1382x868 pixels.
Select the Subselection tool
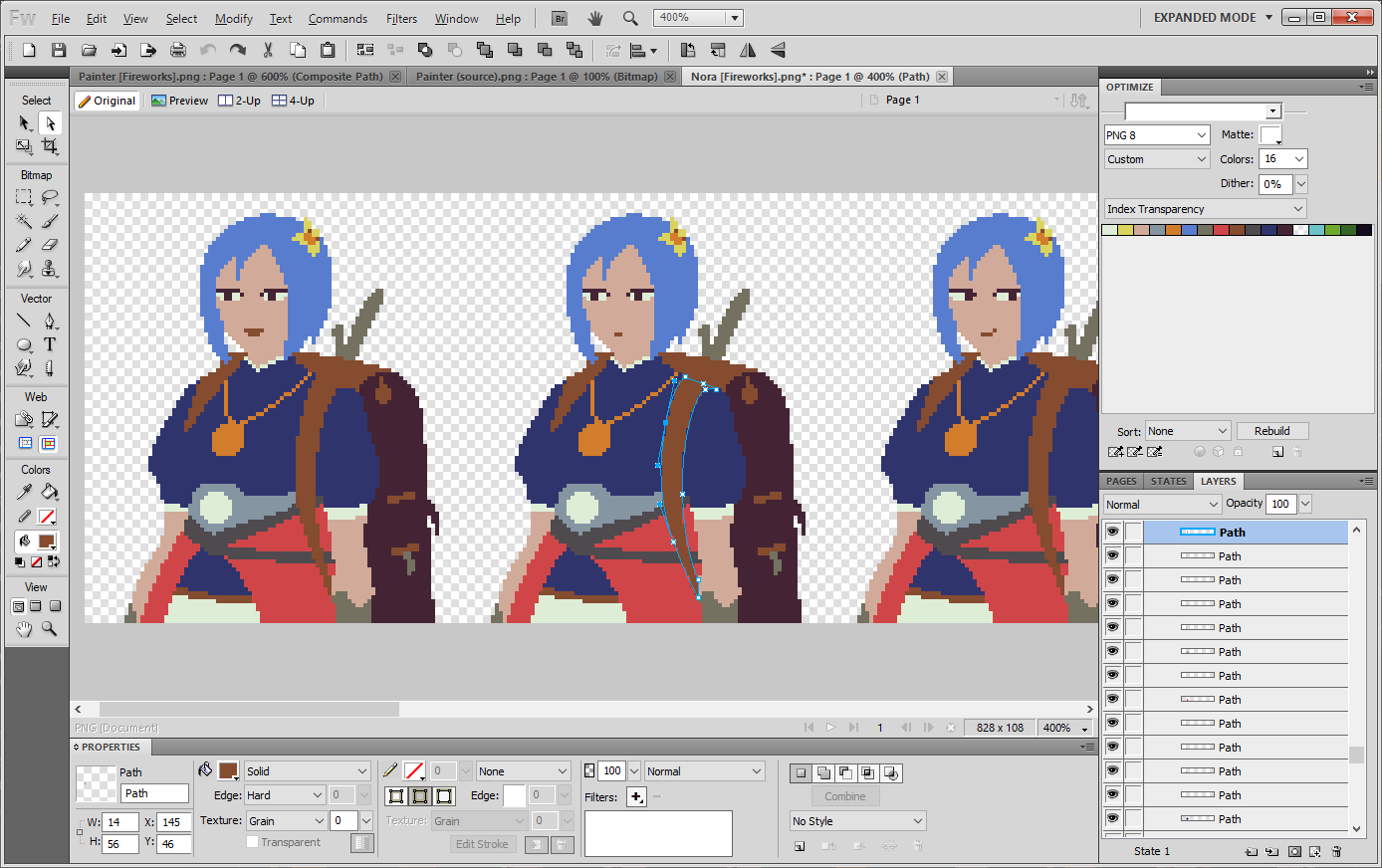point(50,123)
